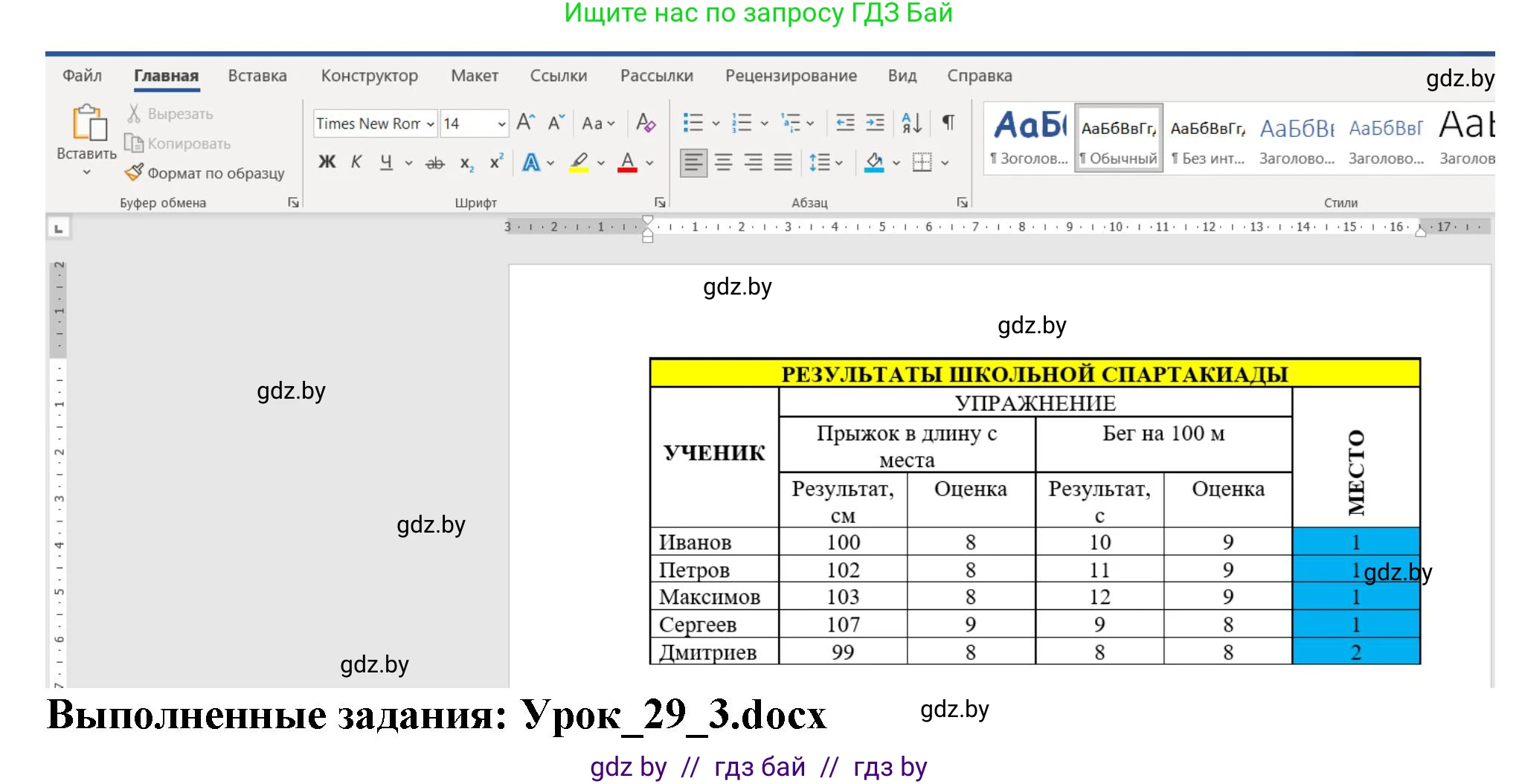Expand the underline style dropdown arrow
1519x784 pixels.
coord(407,162)
